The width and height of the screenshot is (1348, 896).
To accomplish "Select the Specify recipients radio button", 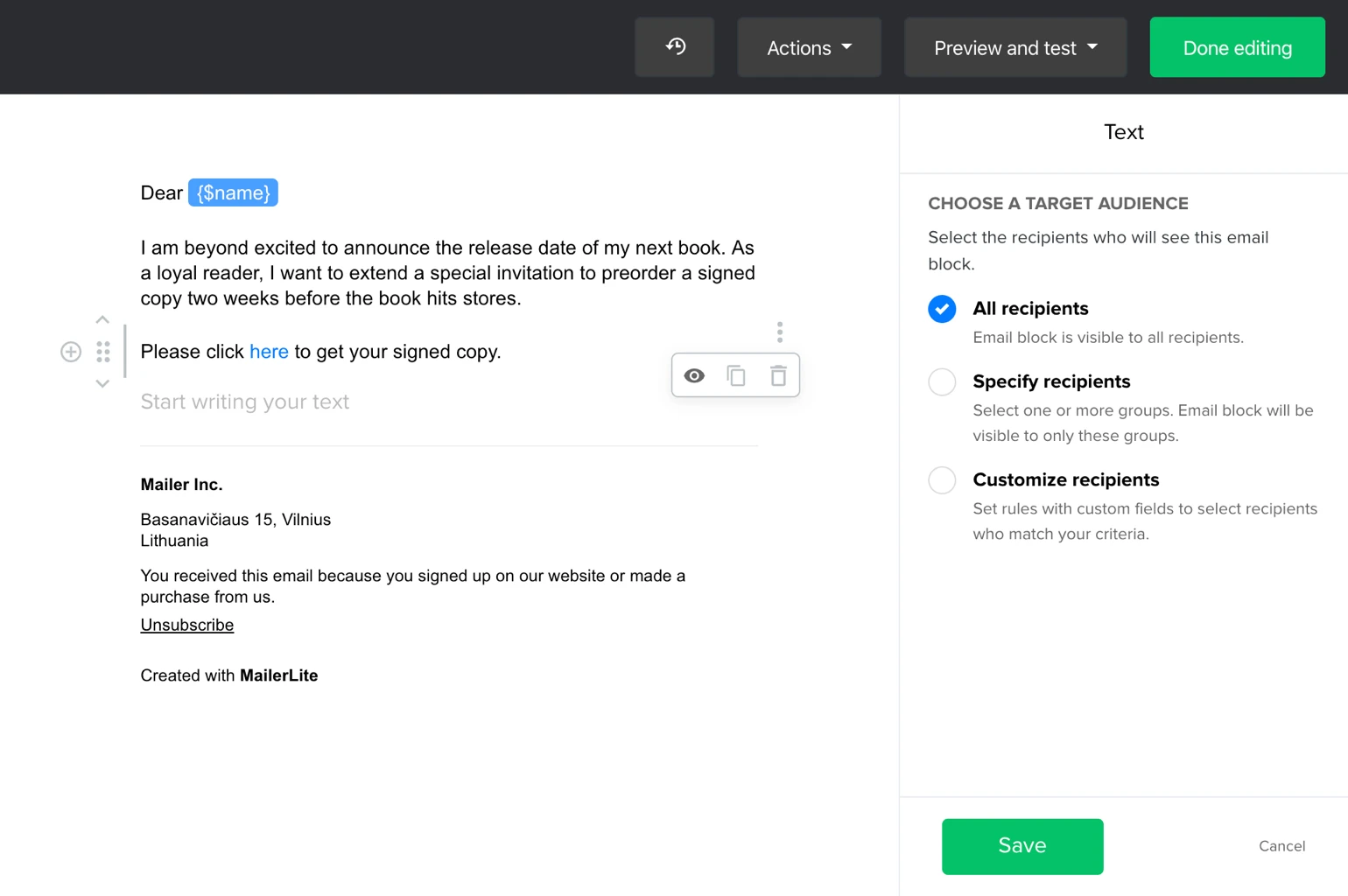I will click(x=942, y=382).
